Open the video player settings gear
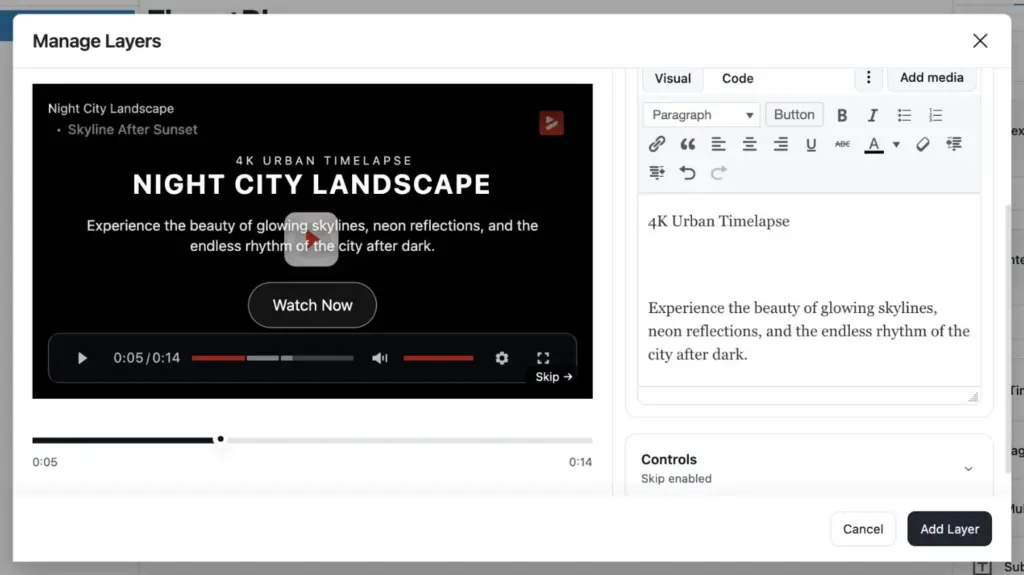 pyautogui.click(x=501, y=358)
